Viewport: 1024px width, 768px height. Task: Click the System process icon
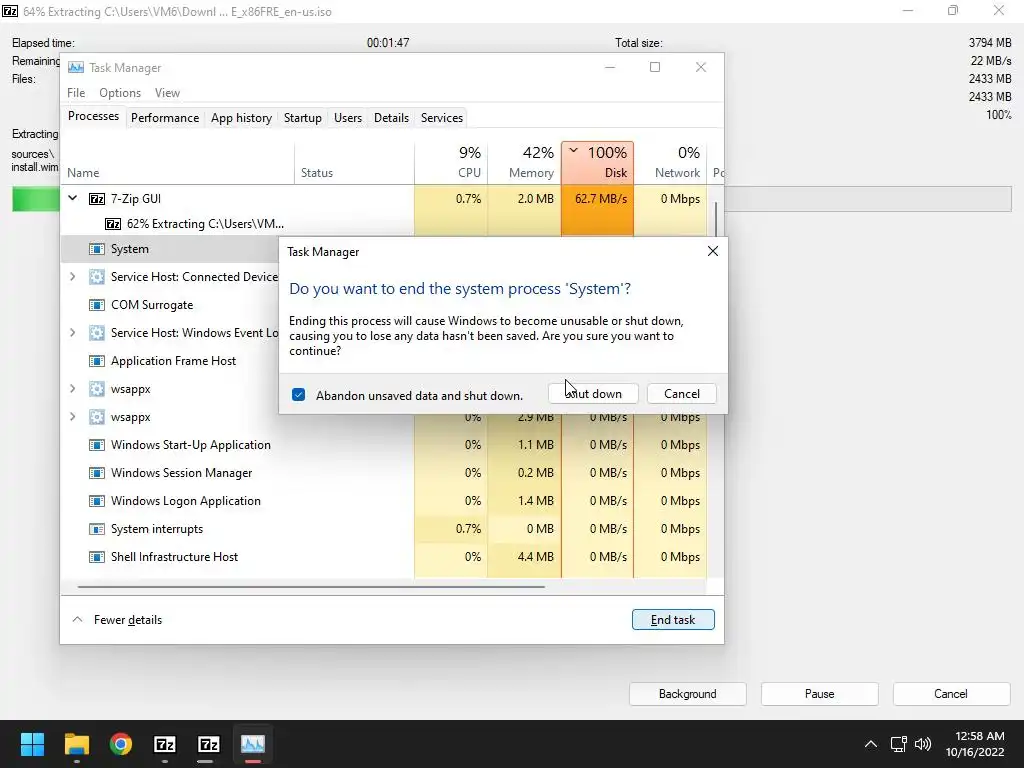[x=97, y=249]
